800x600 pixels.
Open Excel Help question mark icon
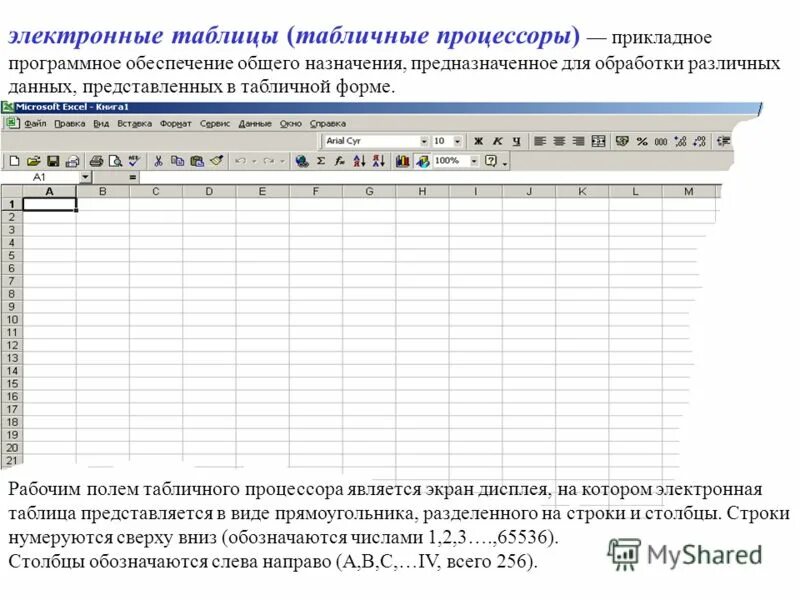[x=491, y=161]
